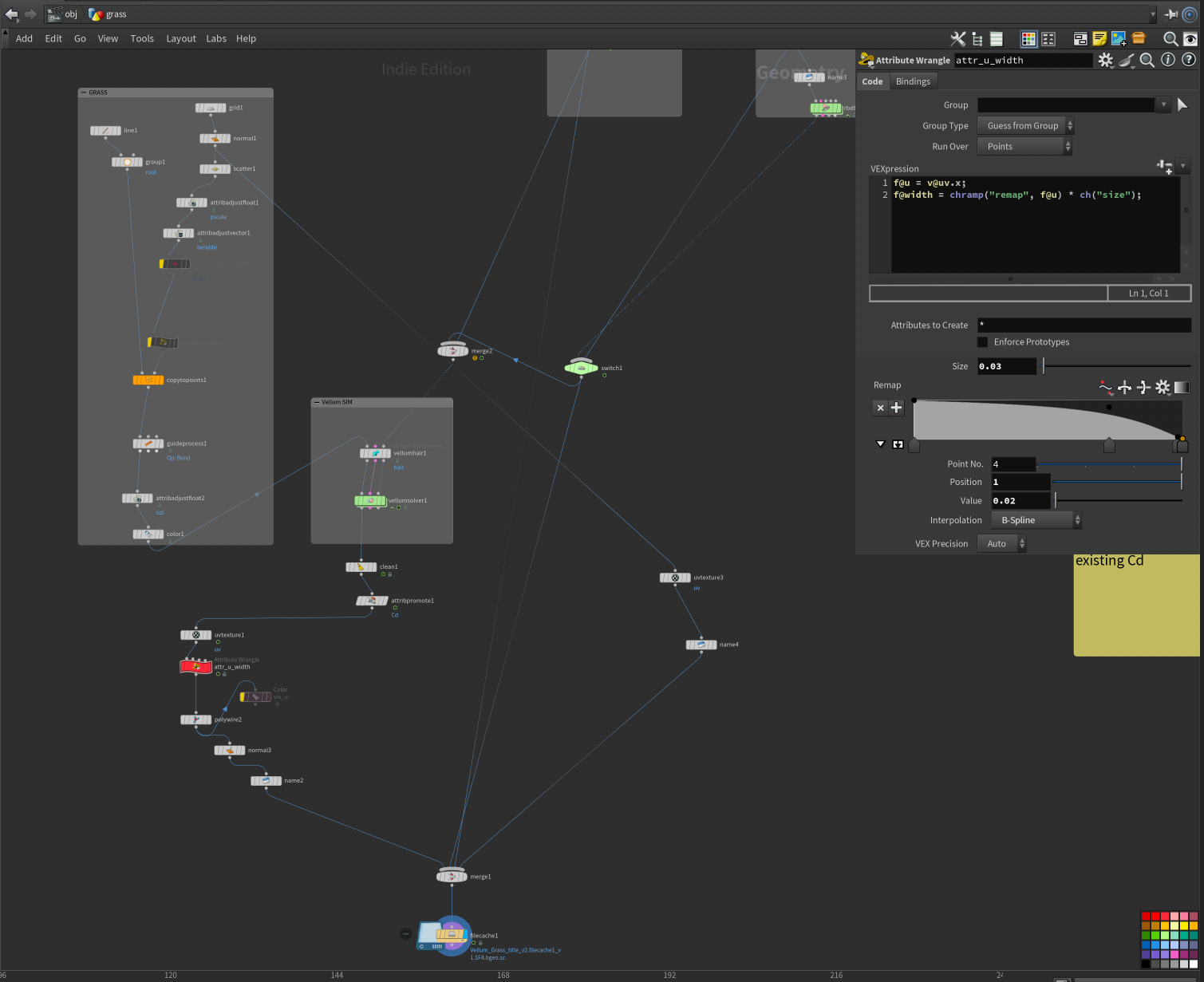Click the VEX Precision Auto button
This screenshot has width=1204, height=982.
click(1001, 544)
